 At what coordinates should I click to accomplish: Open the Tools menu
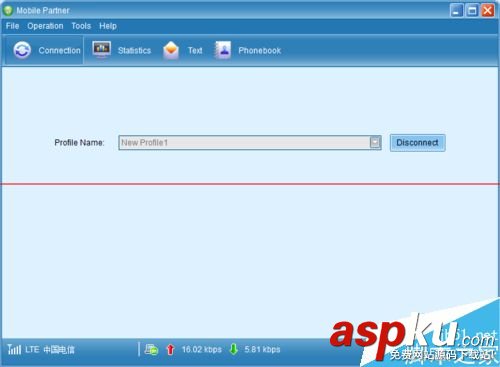coord(81,26)
